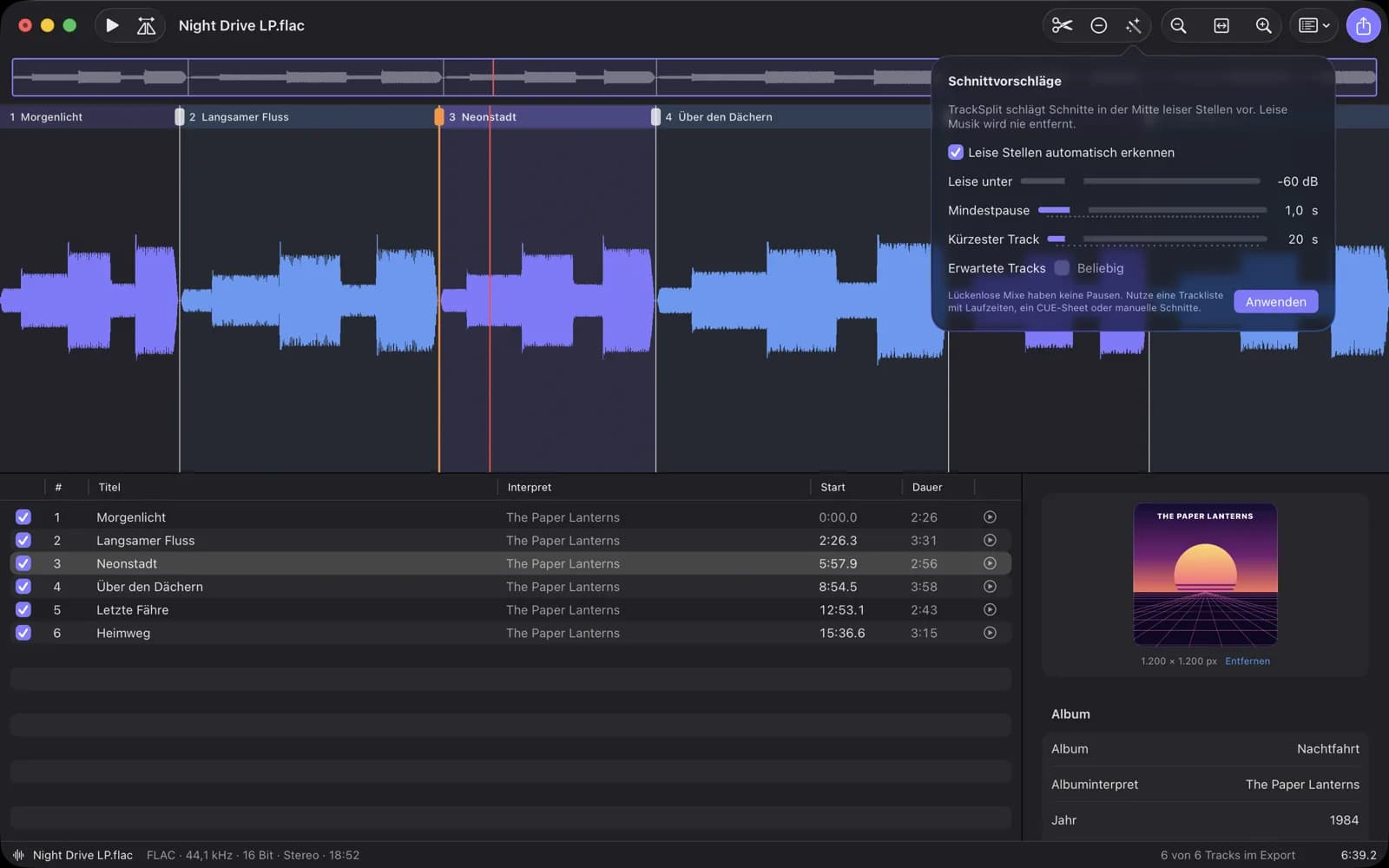Sort by the Dauer column header
The width and height of the screenshot is (1389, 868).
pos(927,487)
